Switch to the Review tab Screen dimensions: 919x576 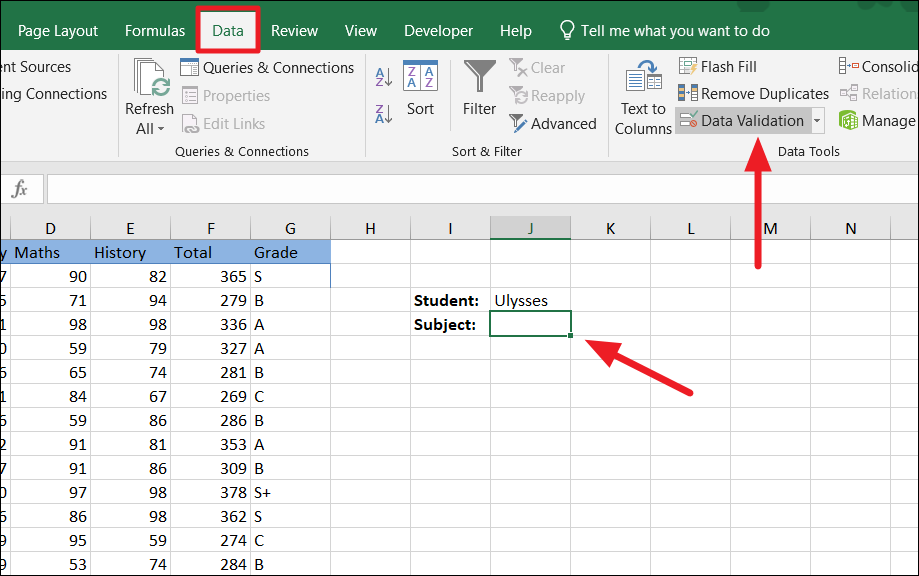[x=294, y=30]
